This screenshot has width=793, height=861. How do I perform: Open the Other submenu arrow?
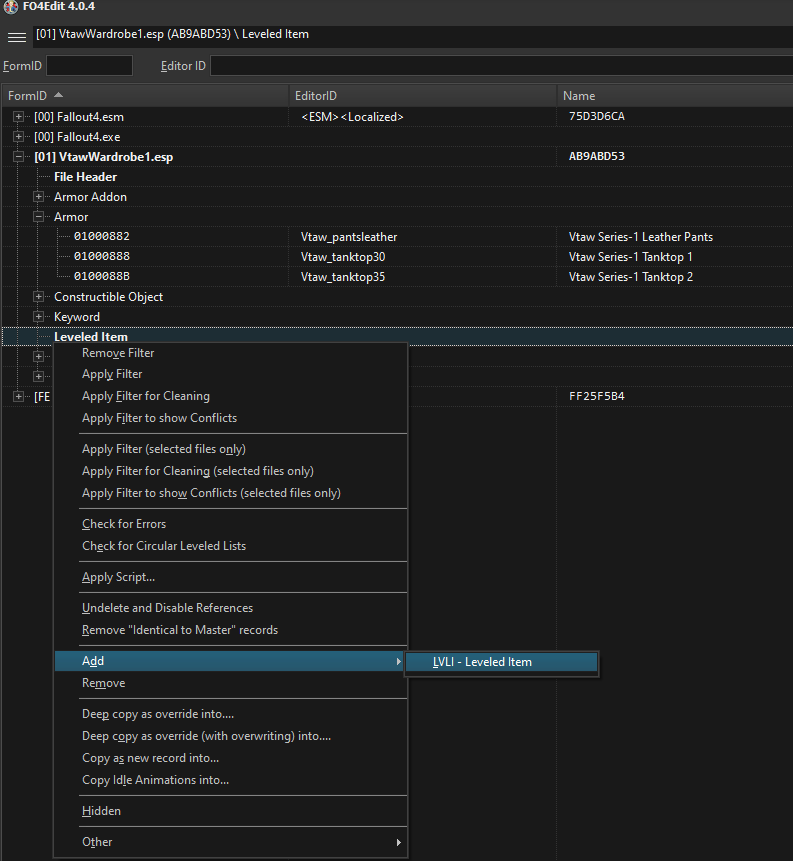click(399, 842)
